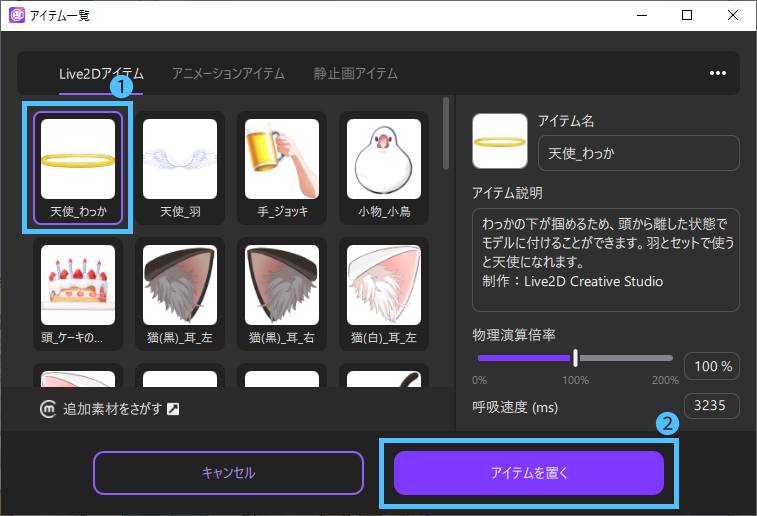Click the アイテム名 text field
757x516 pixels.
pos(638,153)
